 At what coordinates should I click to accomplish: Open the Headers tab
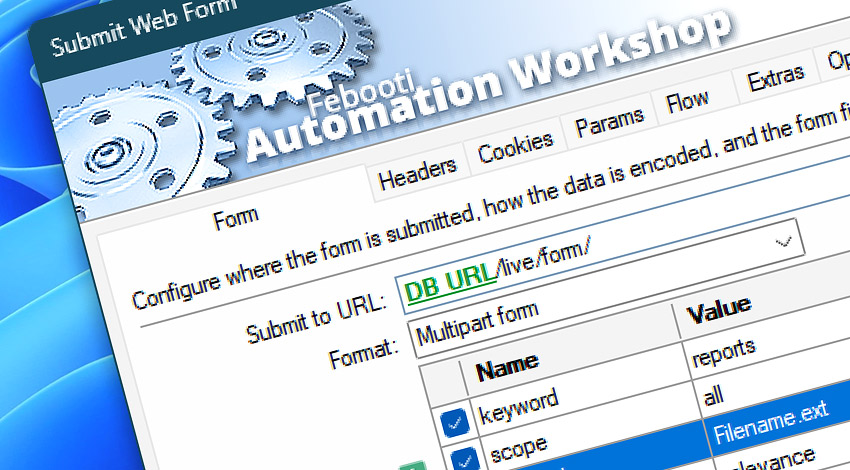(x=417, y=173)
